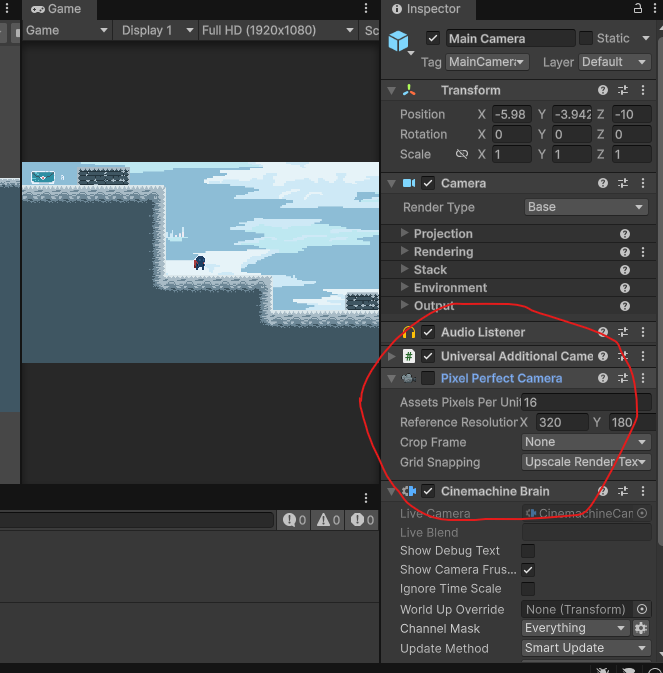Open the Default Layer dropdown
This screenshot has height=673, width=663.
(615, 62)
